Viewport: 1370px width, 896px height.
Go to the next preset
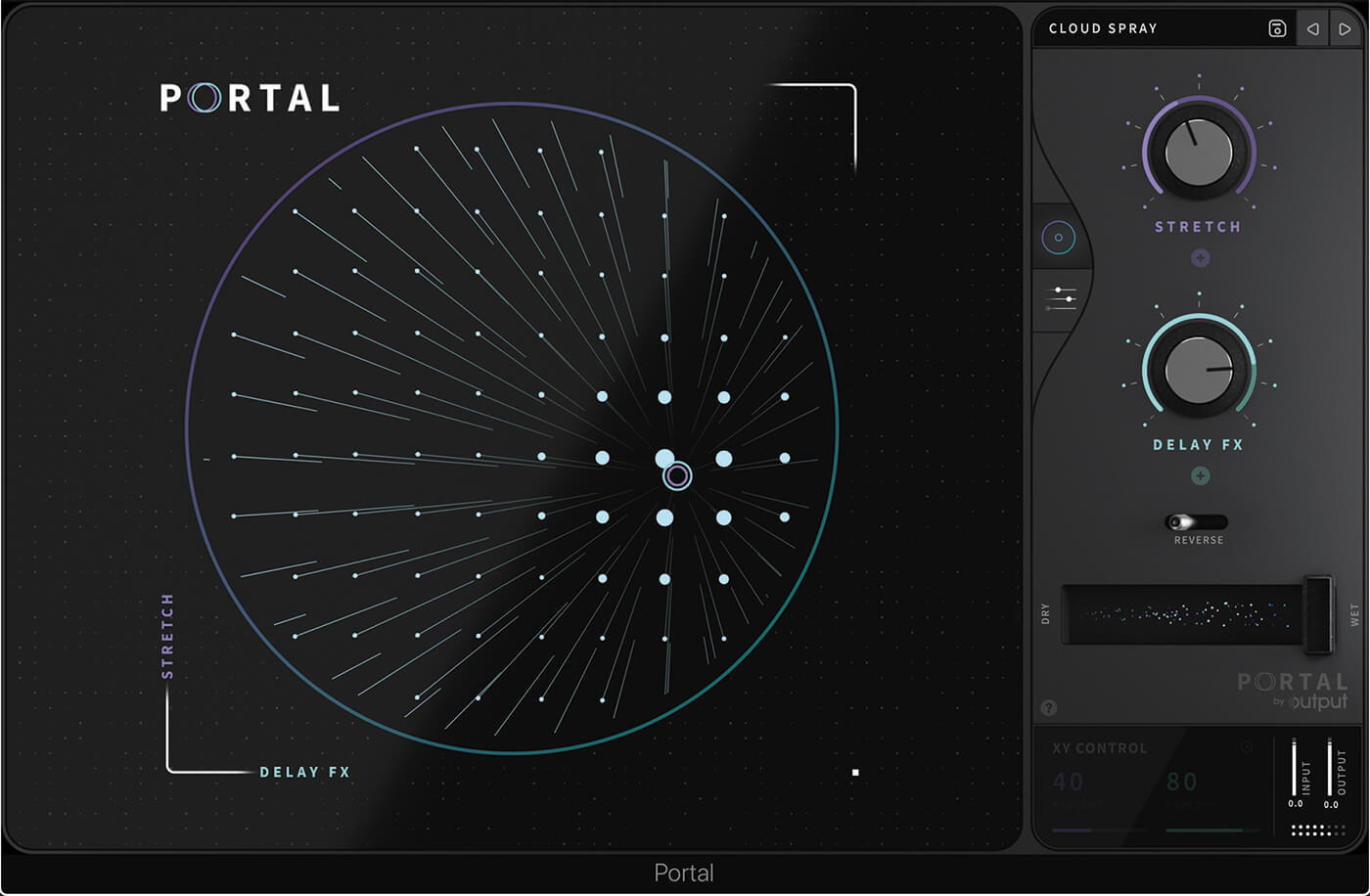[1345, 28]
